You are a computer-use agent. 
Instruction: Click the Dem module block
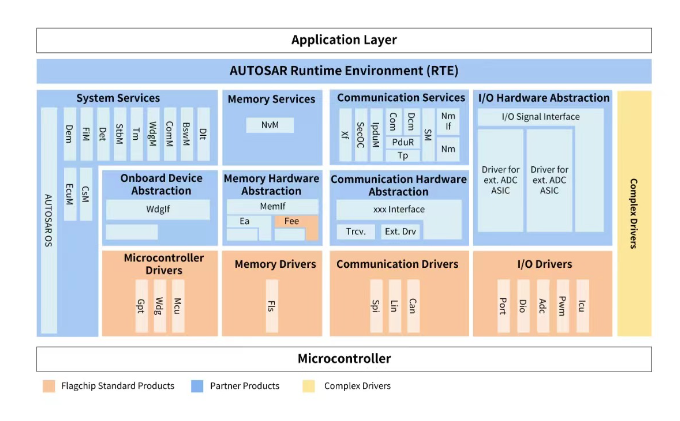[x=69, y=134]
